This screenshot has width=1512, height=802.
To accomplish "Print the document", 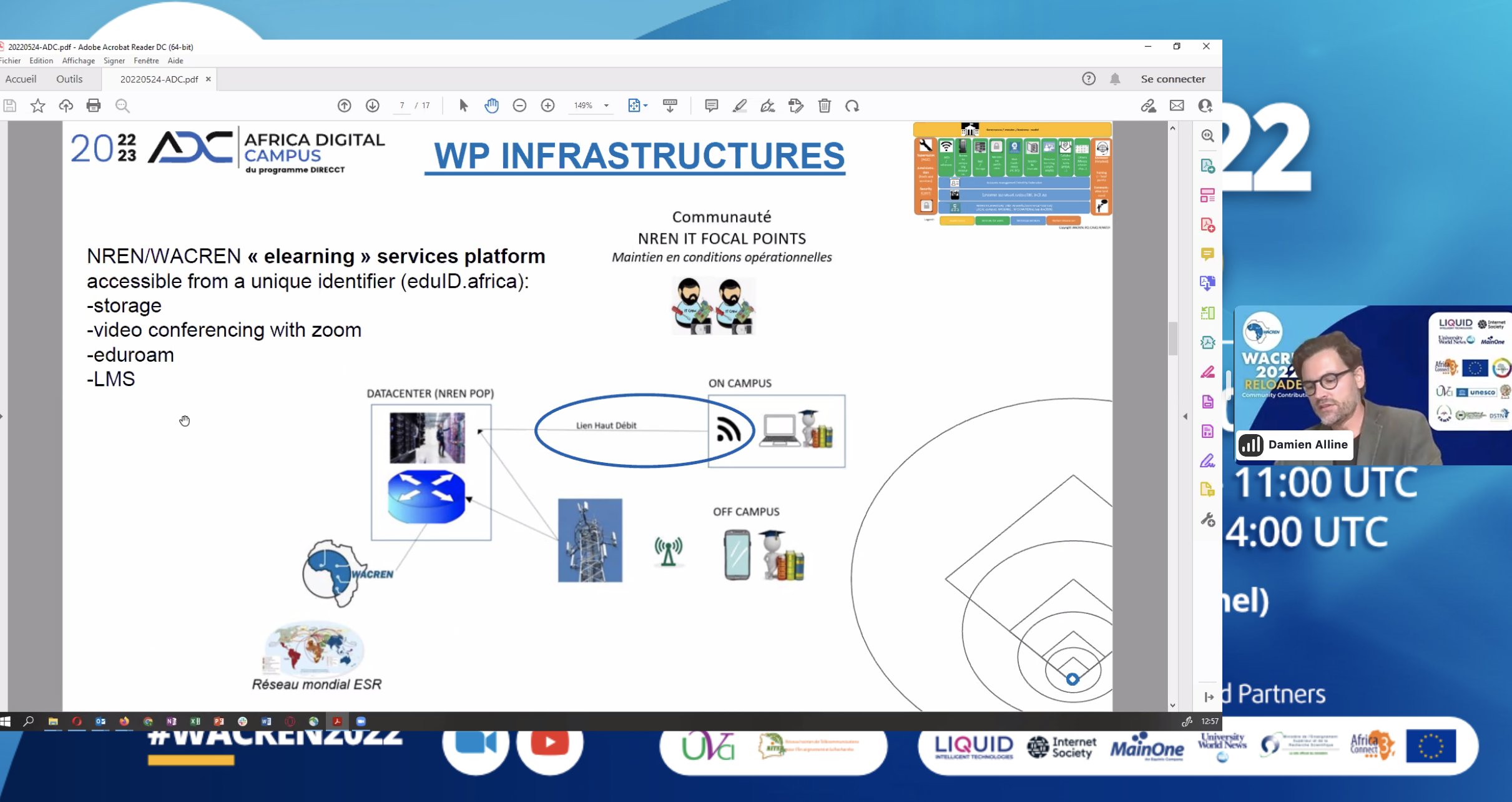I will point(94,106).
